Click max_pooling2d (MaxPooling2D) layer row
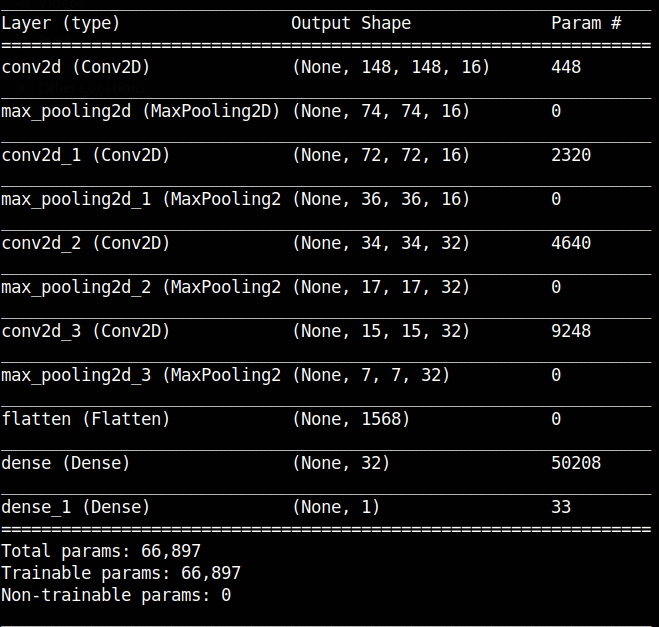Viewport: 659px width, 627px height. point(326,111)
